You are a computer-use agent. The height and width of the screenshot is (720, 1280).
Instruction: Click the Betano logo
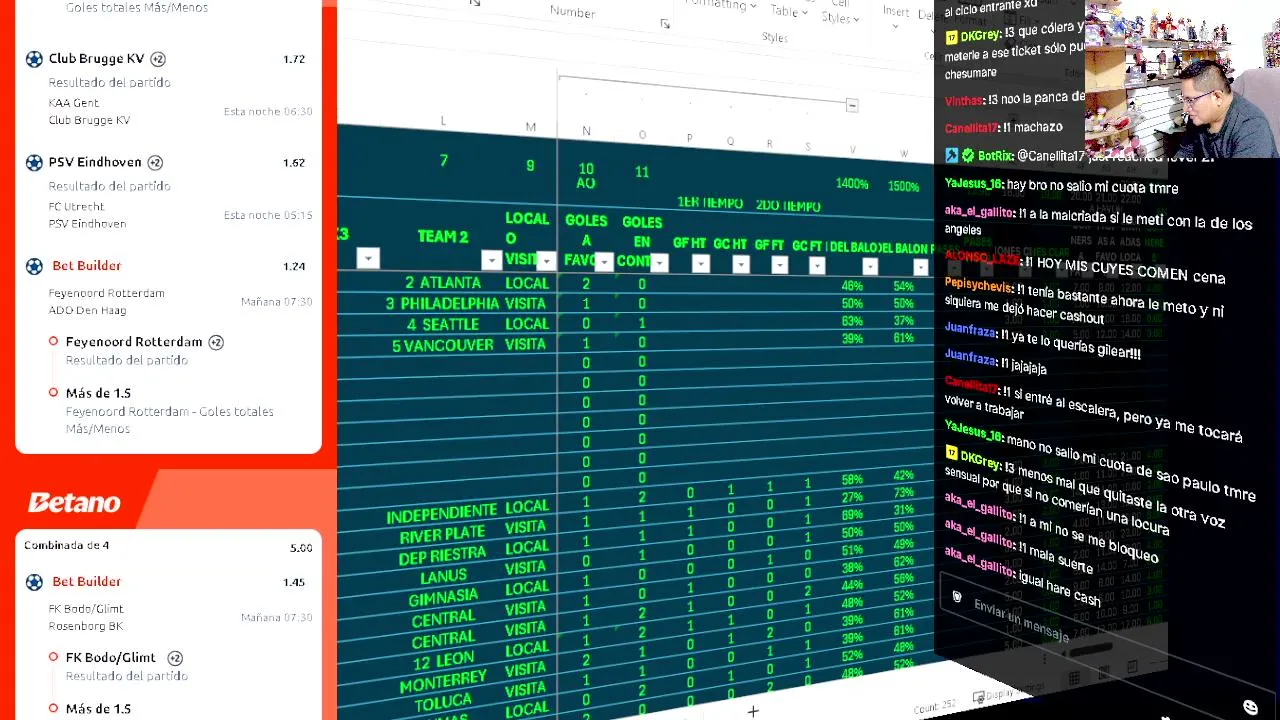point(74,502)
